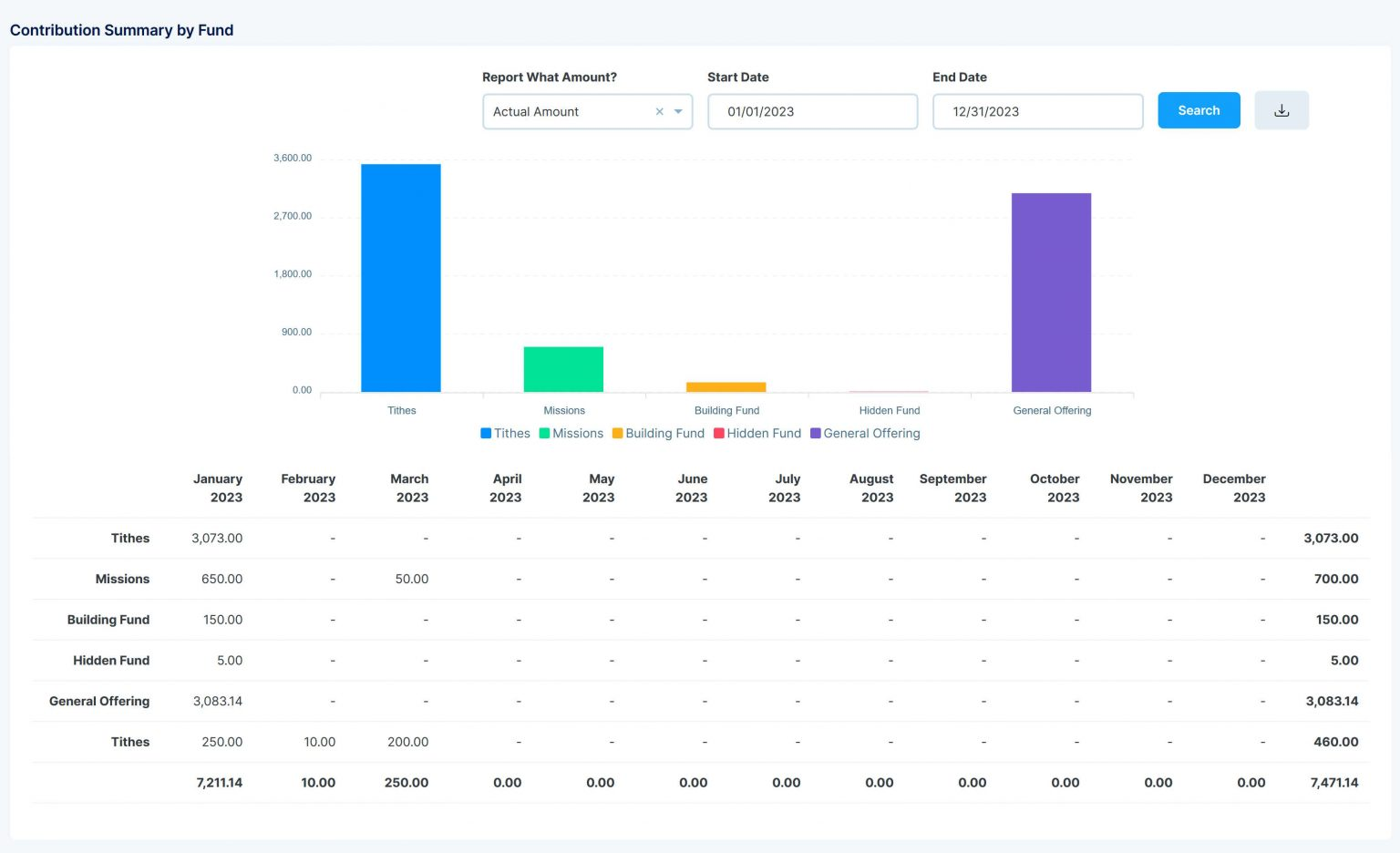Viewport: 1400px width, 853px height.
Task: Click the March 2023 column header
Action: 410,488
